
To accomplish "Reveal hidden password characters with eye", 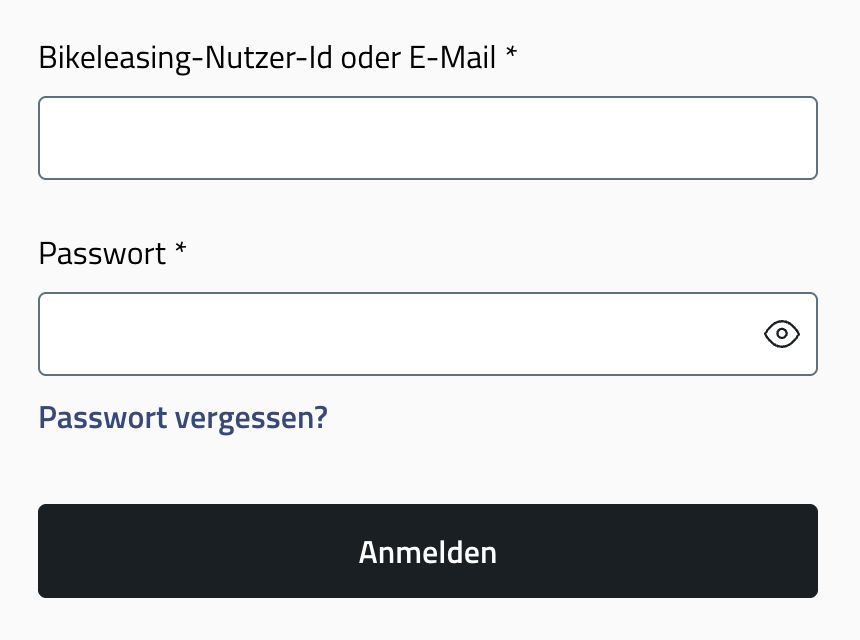I will coord(782,334).
